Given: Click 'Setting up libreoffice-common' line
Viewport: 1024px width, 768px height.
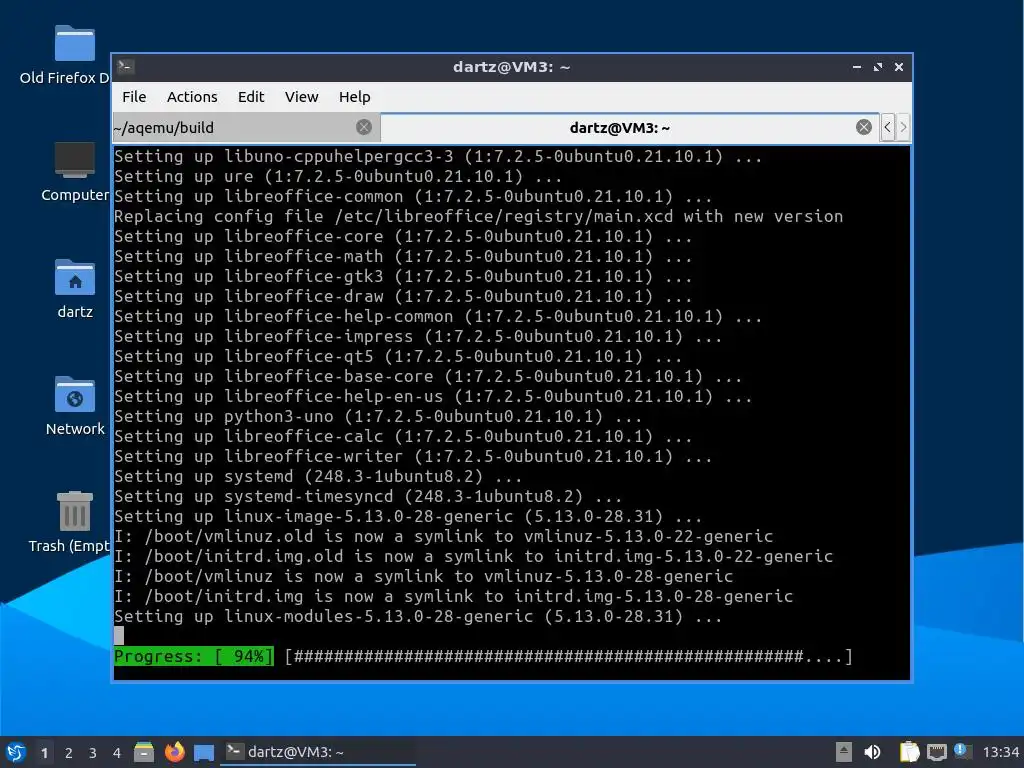Looking at the screenshot, I should point(413,197).
